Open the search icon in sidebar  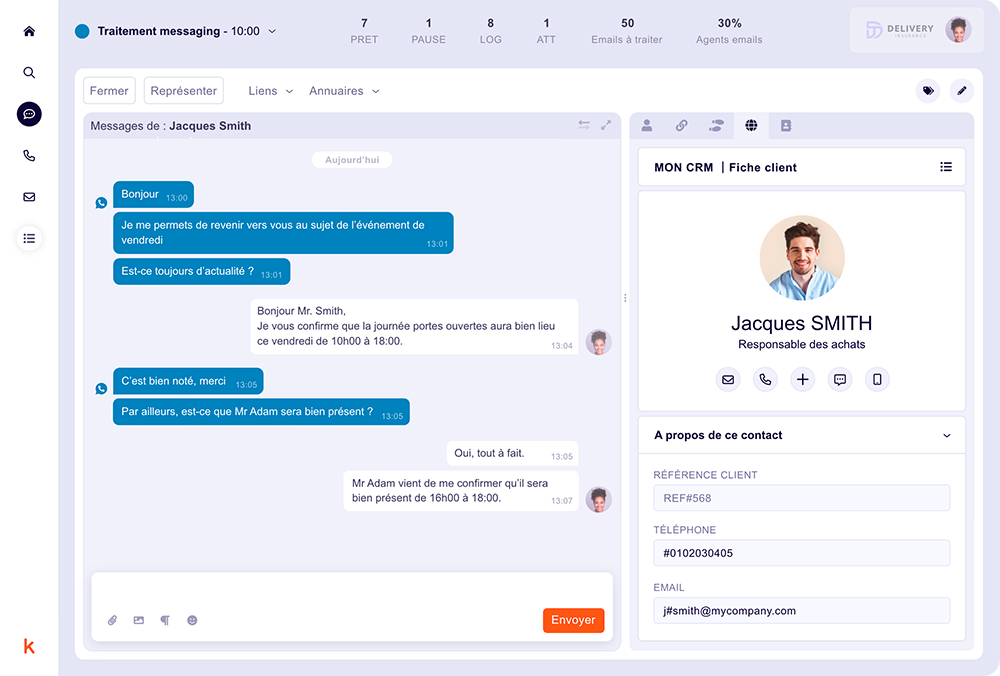(29, 73)
